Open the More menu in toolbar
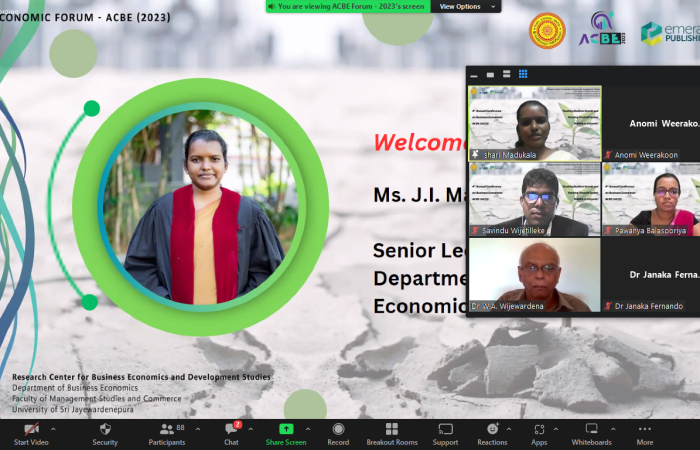 tap(644, 429)
